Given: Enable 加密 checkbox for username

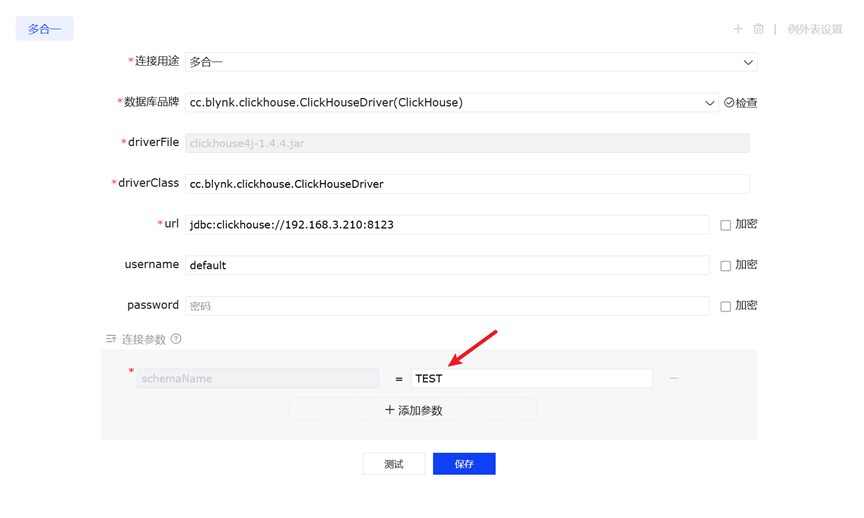Looking at the screenshot, I should coord(726,266).
